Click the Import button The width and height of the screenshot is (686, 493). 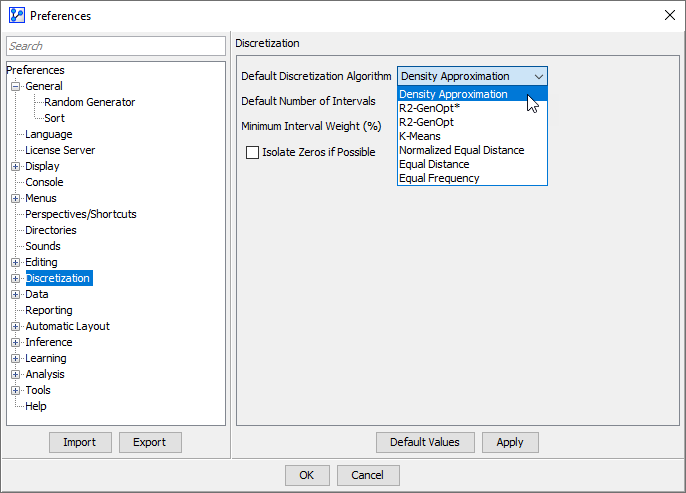(79, 442)
